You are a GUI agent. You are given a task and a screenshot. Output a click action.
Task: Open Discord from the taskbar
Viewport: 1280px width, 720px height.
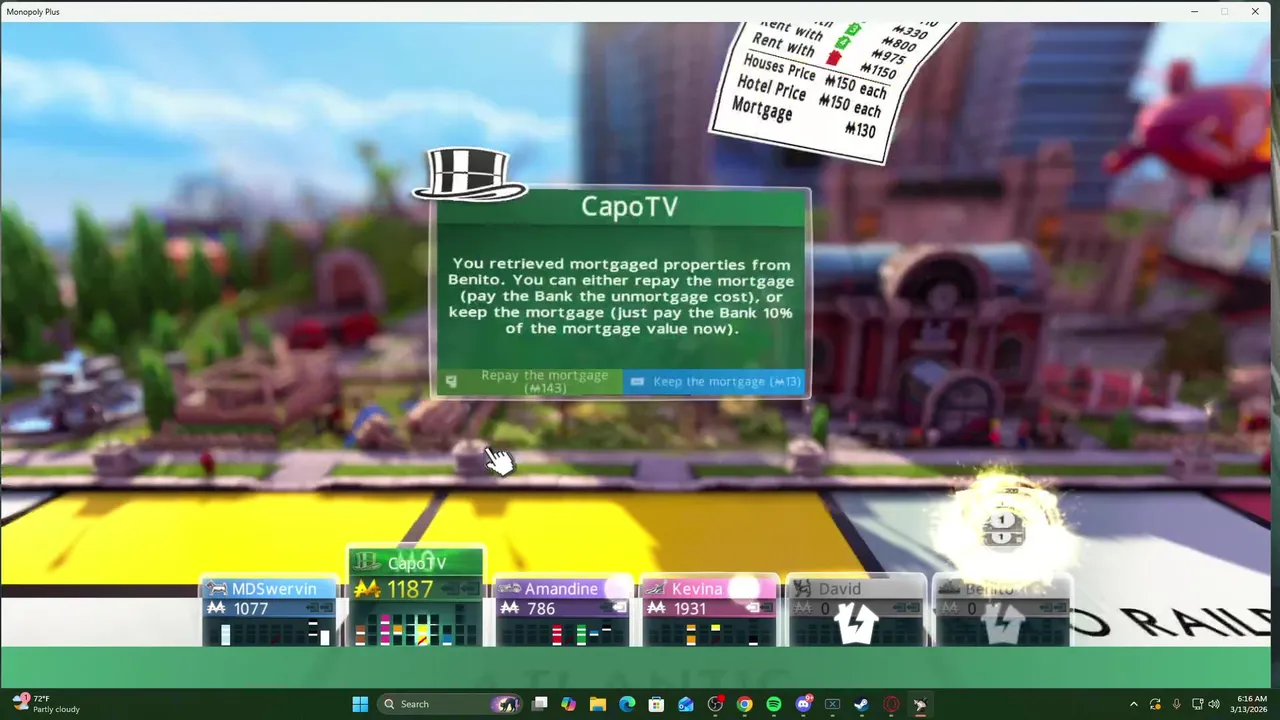pos(803,704)
